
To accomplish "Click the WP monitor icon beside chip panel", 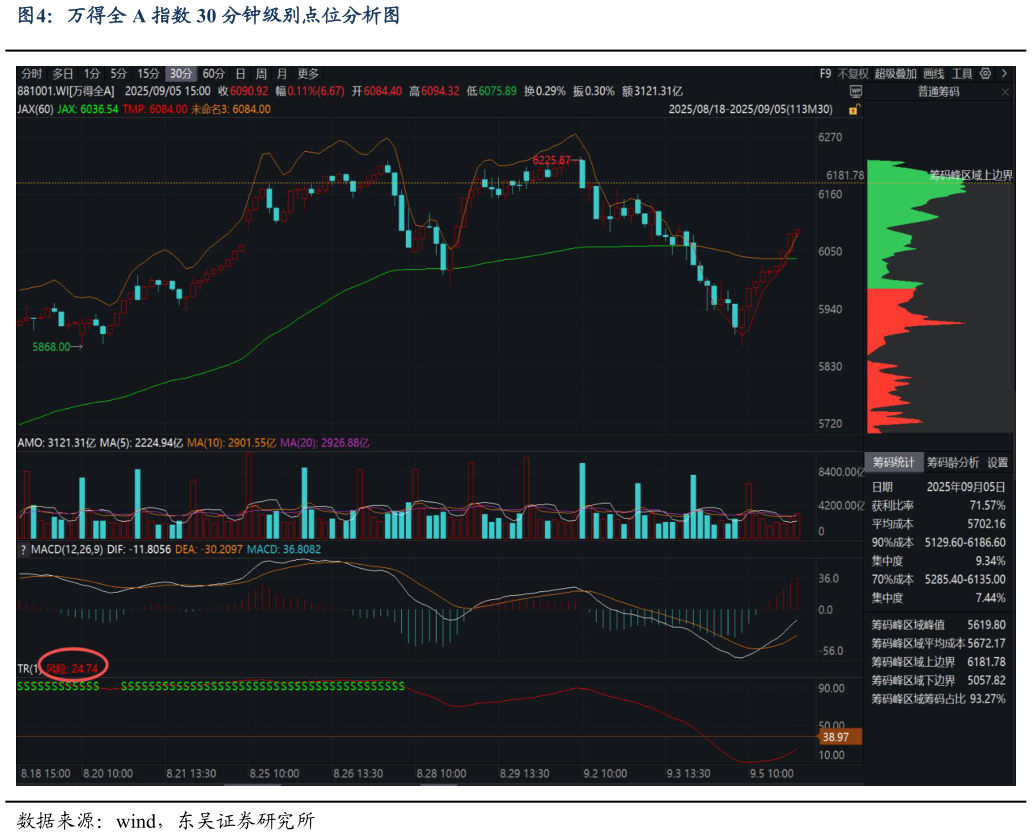I will tap(856, 91).
